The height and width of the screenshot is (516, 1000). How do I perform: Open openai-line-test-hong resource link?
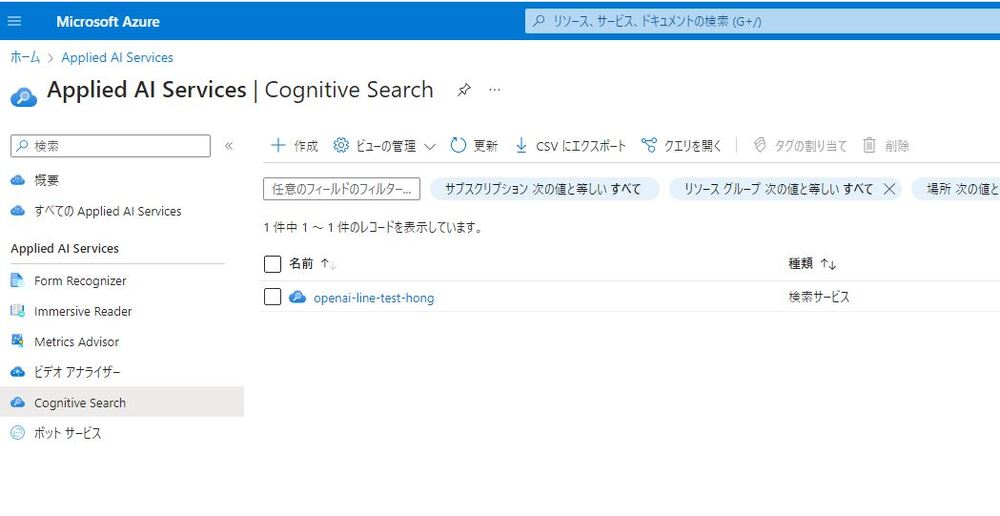point(374,298)
